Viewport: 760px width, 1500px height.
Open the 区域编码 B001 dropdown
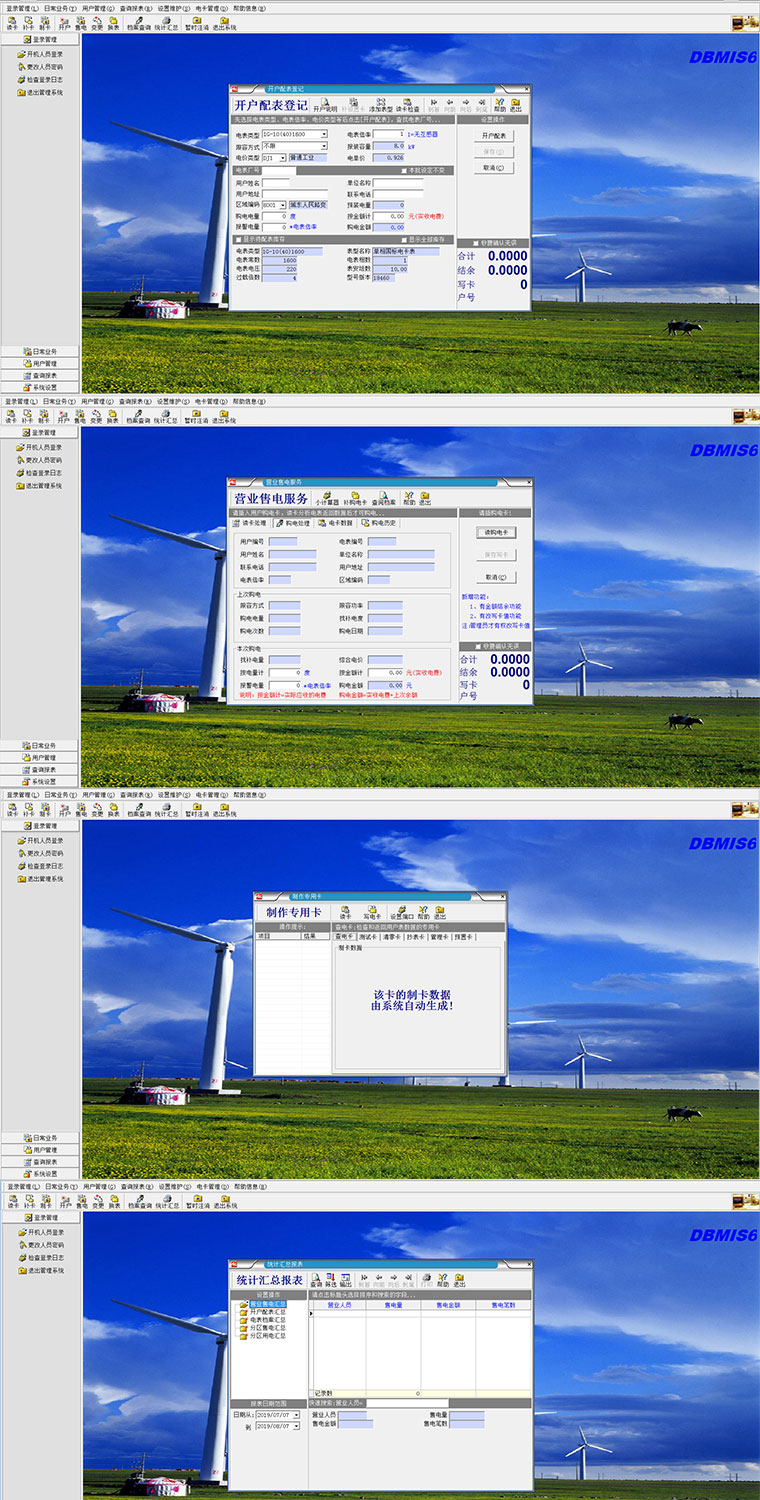[x=283, y=205]
